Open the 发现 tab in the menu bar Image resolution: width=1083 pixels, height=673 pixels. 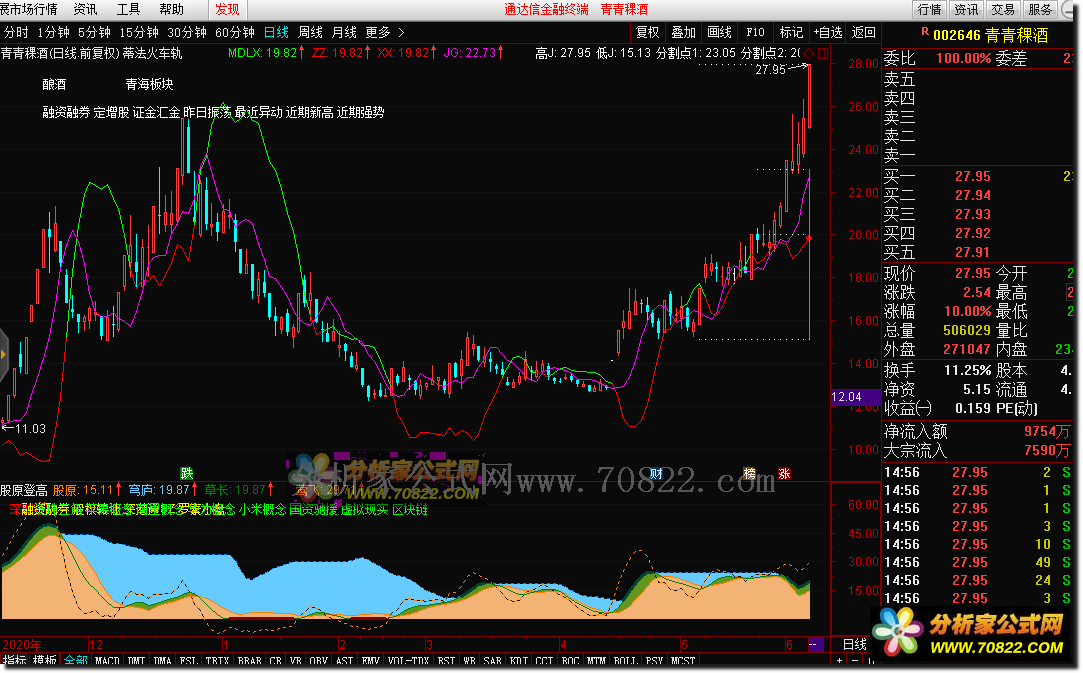tap(227, 9)
